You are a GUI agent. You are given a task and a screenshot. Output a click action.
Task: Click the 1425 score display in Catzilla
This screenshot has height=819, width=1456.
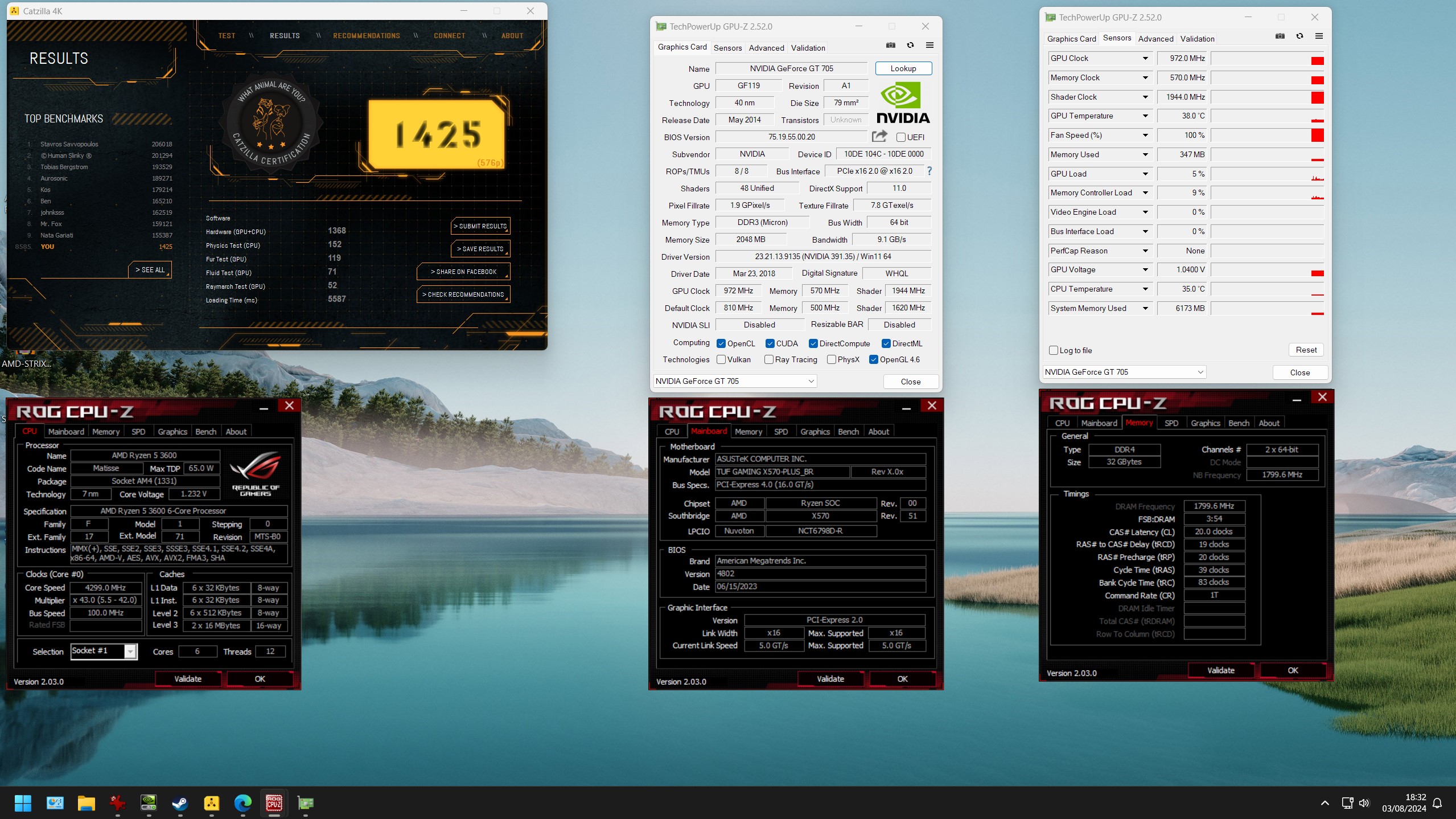[437, 134]
